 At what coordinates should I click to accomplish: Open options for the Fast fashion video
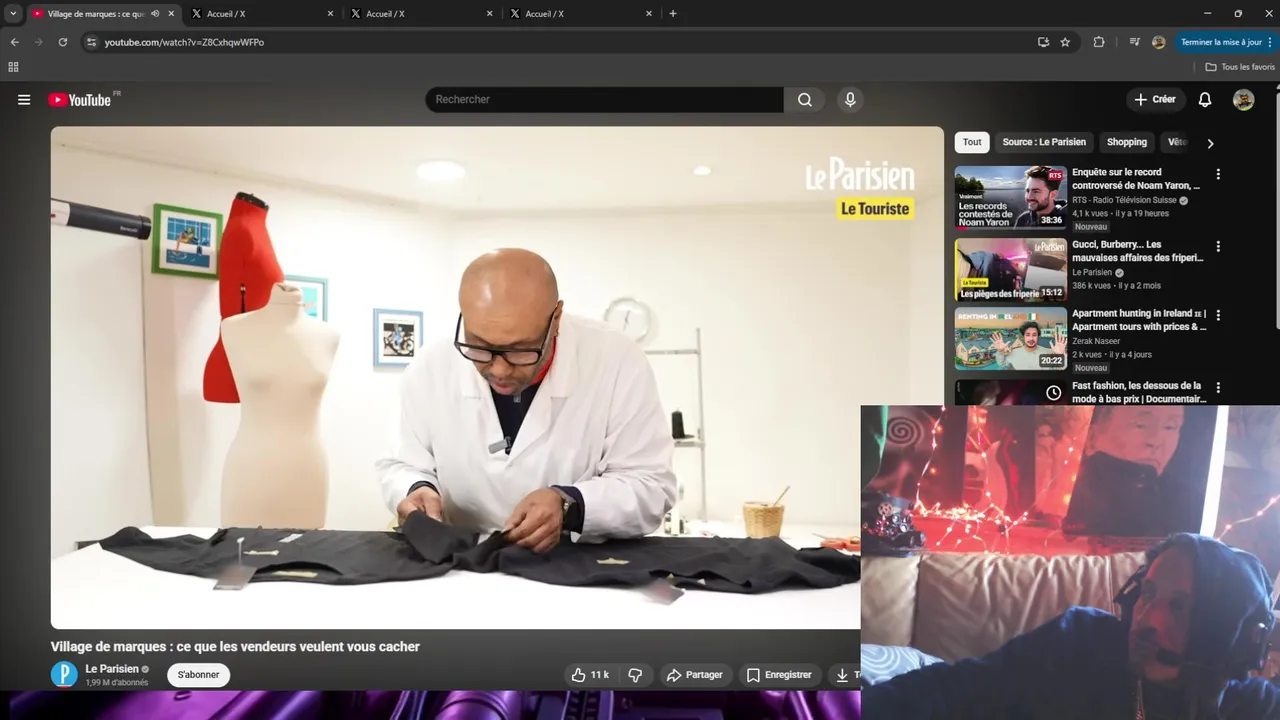click(1218, 387)
